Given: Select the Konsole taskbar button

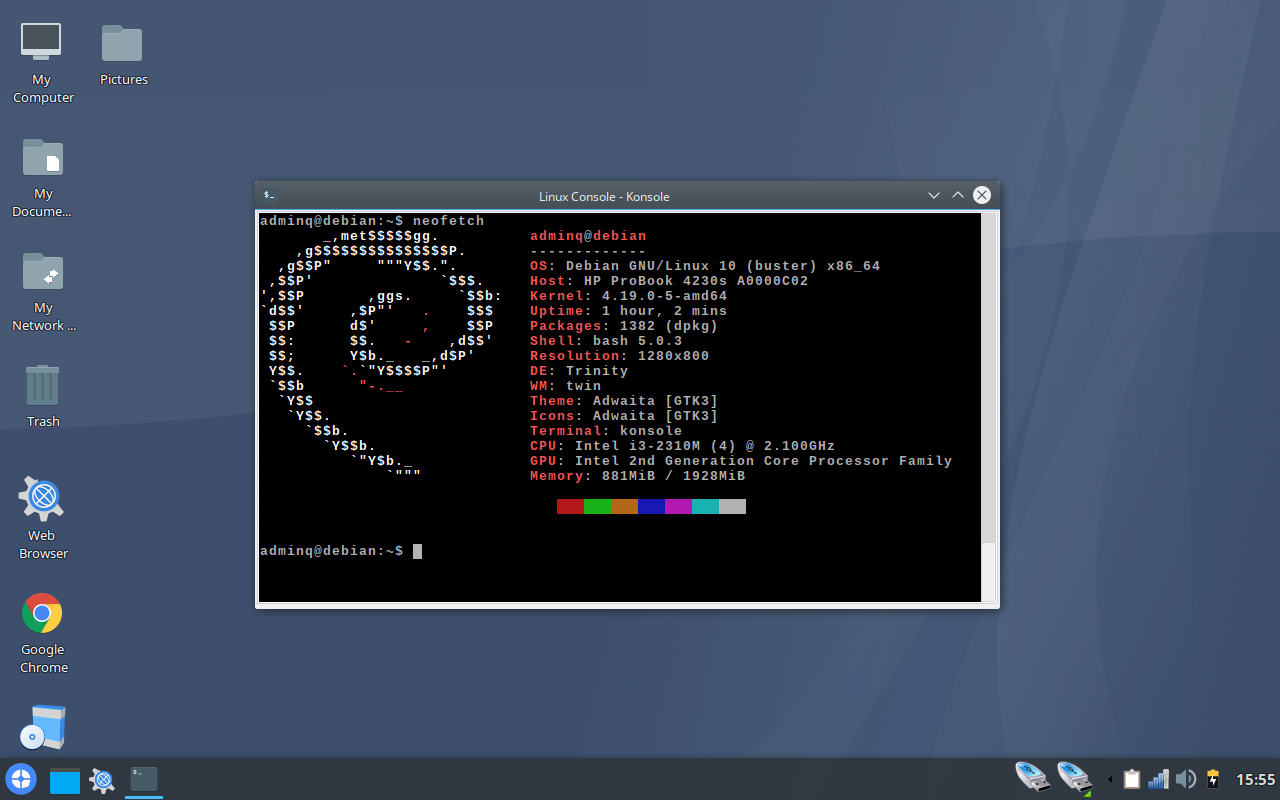Looking at the screenshot, I should (144, 779).
